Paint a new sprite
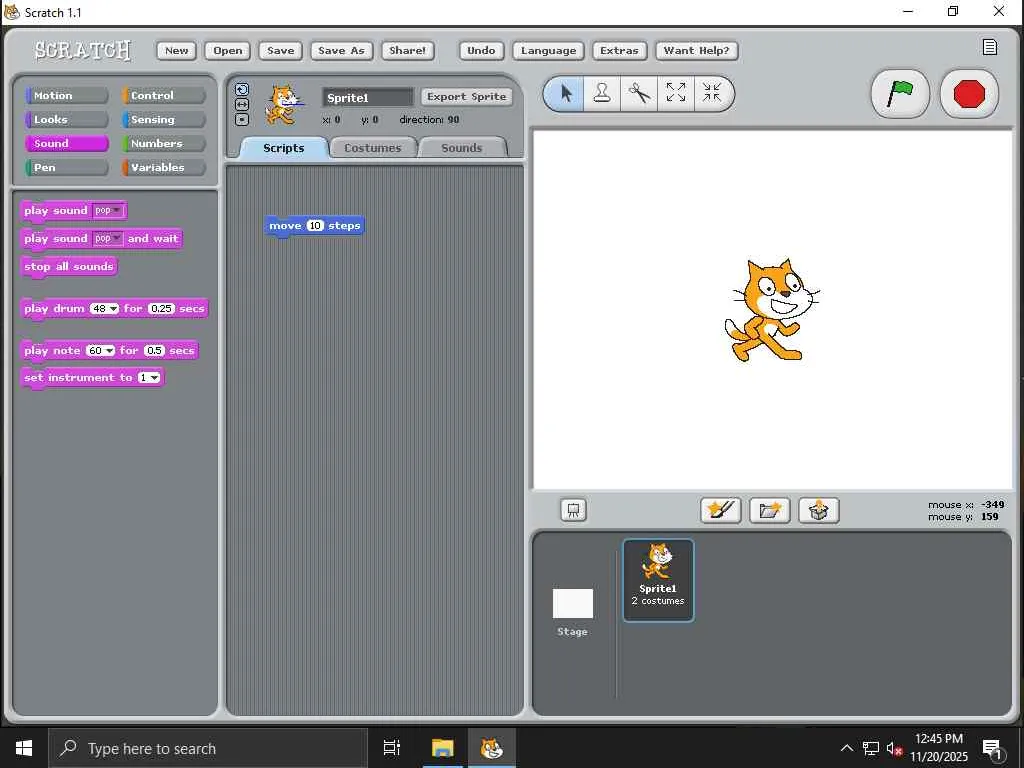The height and width of the screenshot is (768, 1024). (x=720, y=510)
